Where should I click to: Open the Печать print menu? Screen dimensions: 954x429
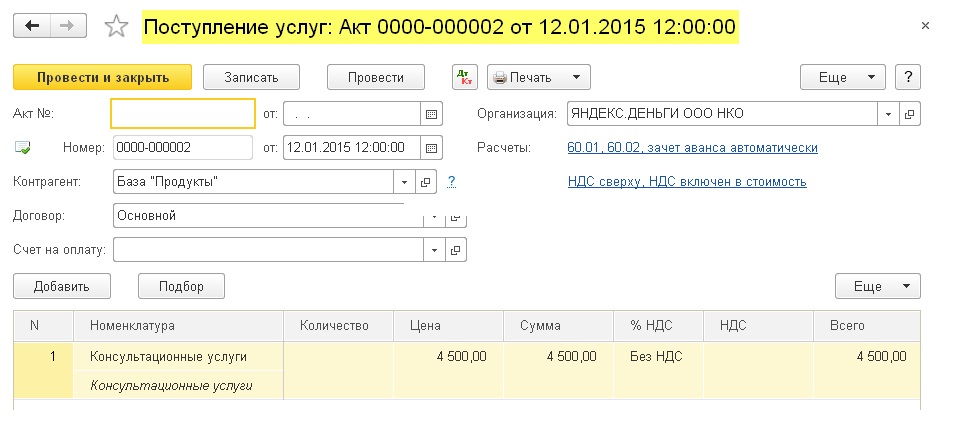pyautogui.click(x=538, y=77)
